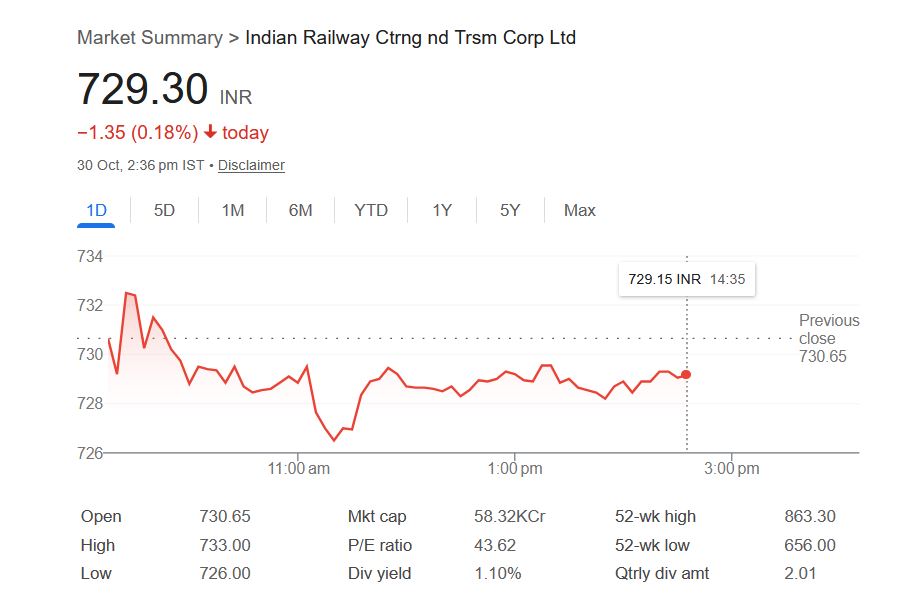Show the 1M price chart
The image size is (910, 606).
232,210
